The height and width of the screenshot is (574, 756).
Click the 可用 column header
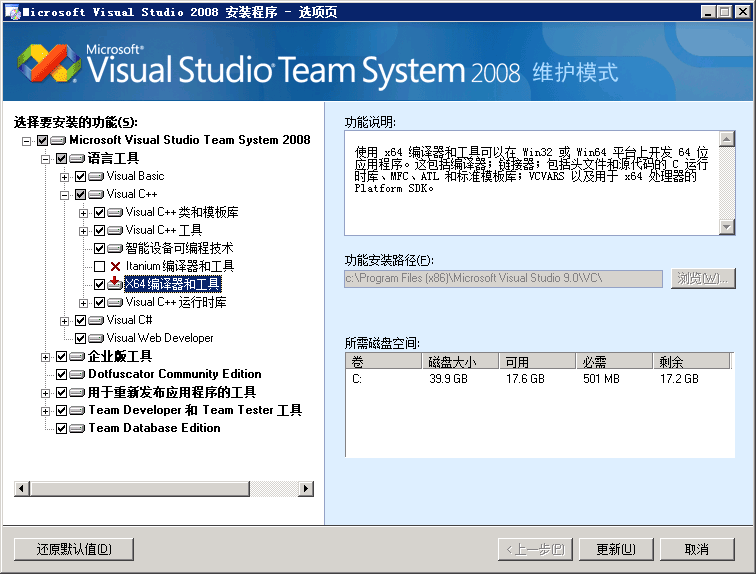pyautogui.click(x=537, y=361)
